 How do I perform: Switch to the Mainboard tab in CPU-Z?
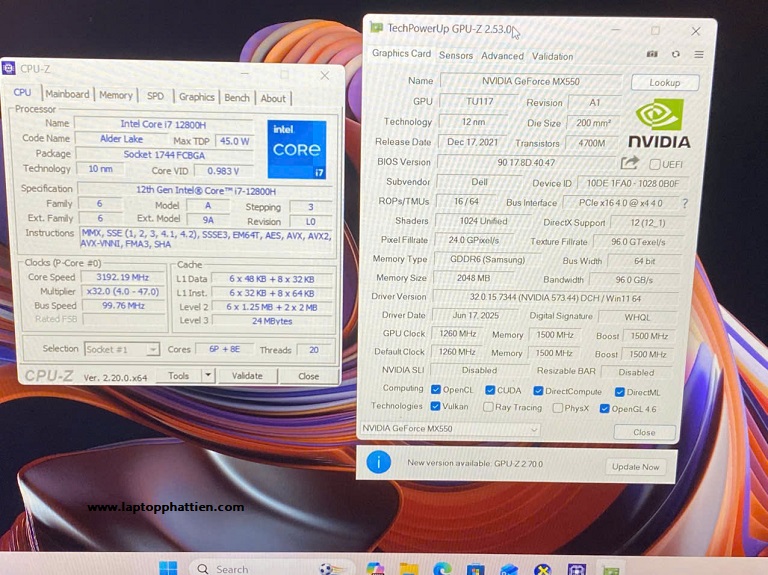67,94
